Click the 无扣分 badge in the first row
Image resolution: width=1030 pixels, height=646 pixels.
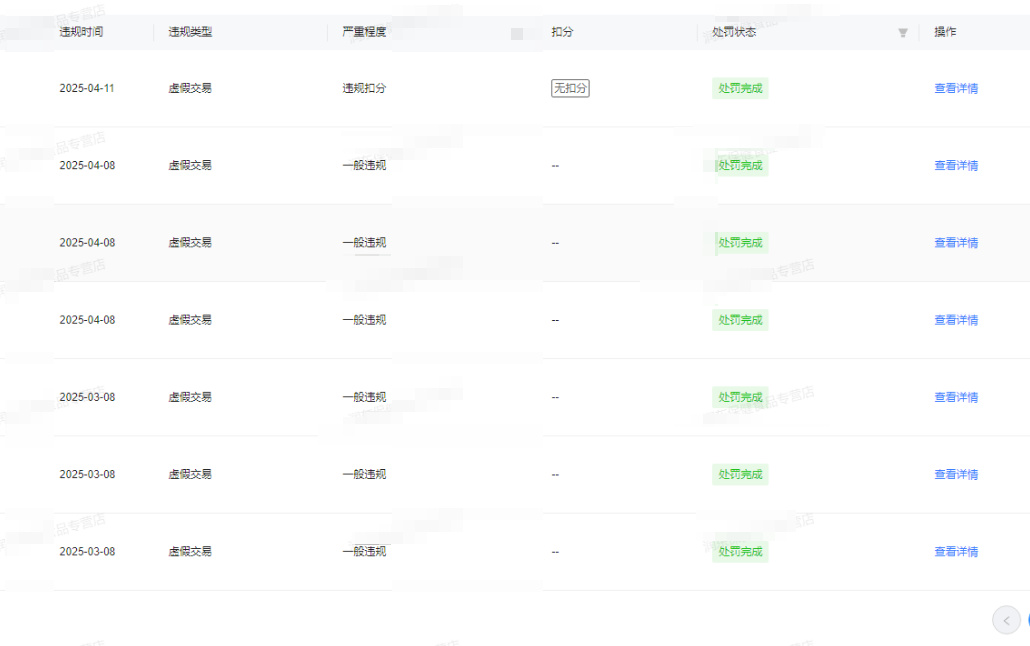pos(568,88)
